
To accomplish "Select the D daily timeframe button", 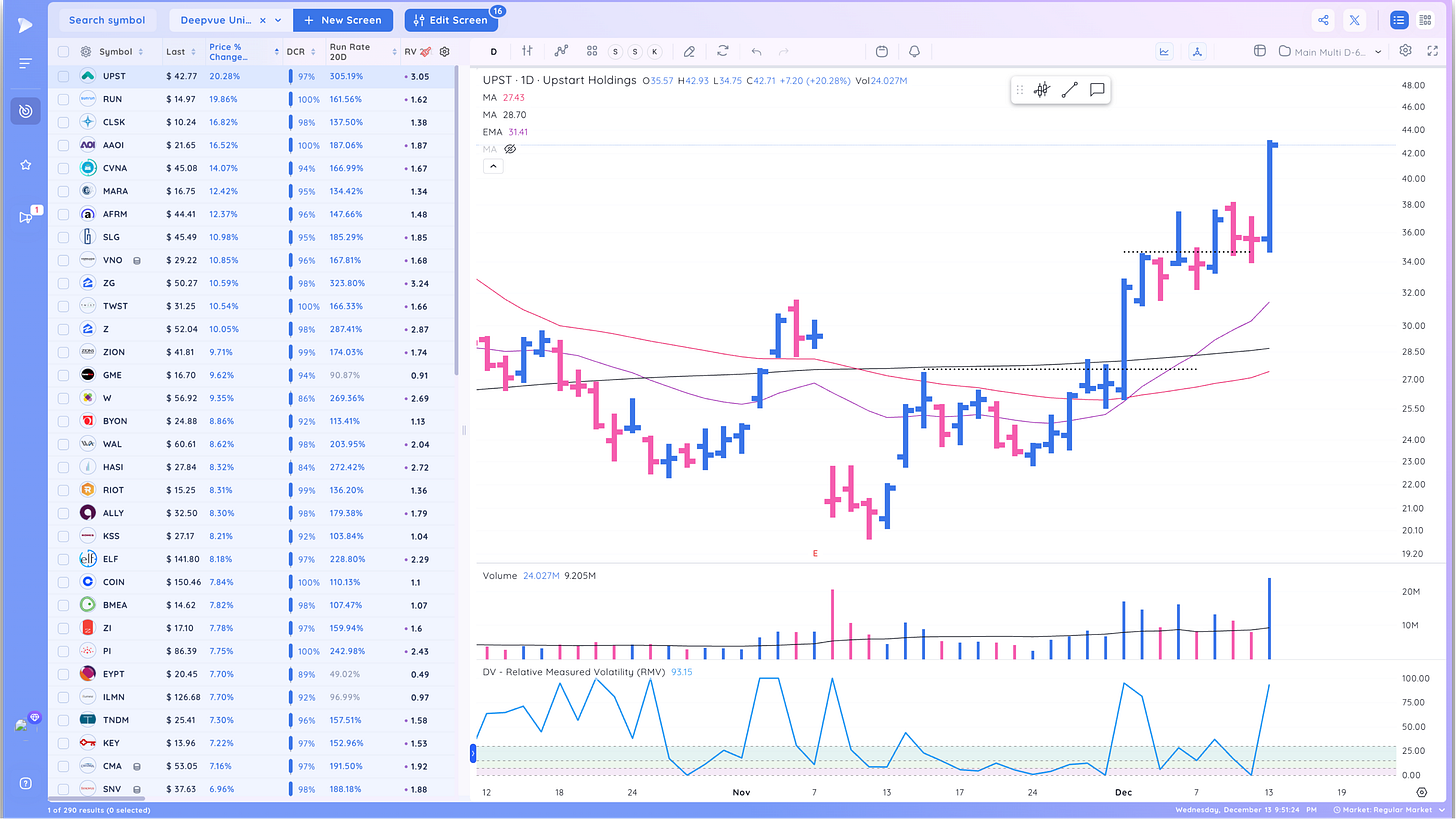I will click(493, 51).
